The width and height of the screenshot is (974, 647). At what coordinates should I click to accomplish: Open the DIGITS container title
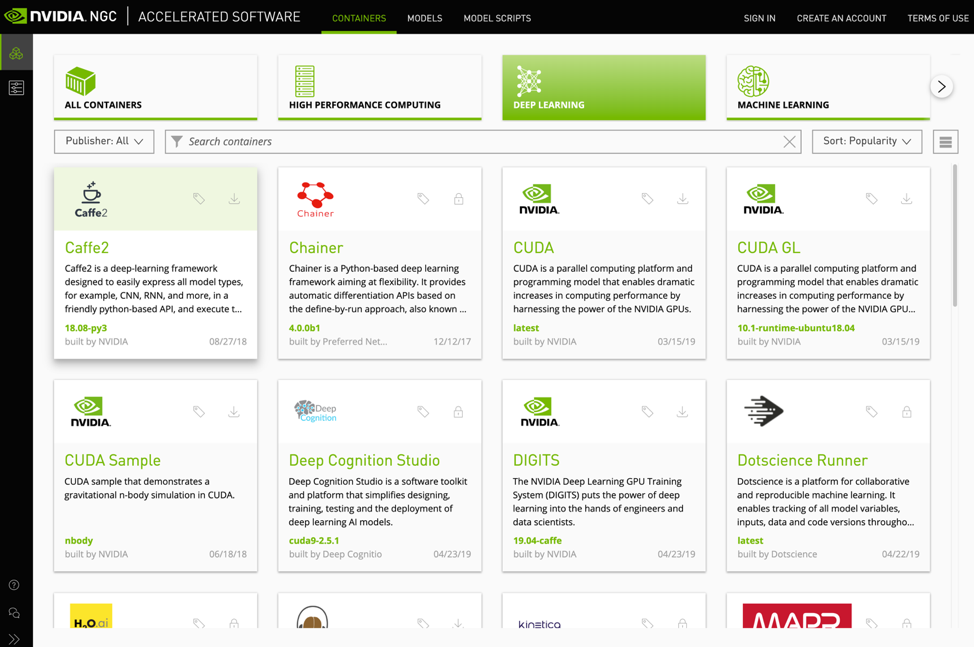click(536, 460)
